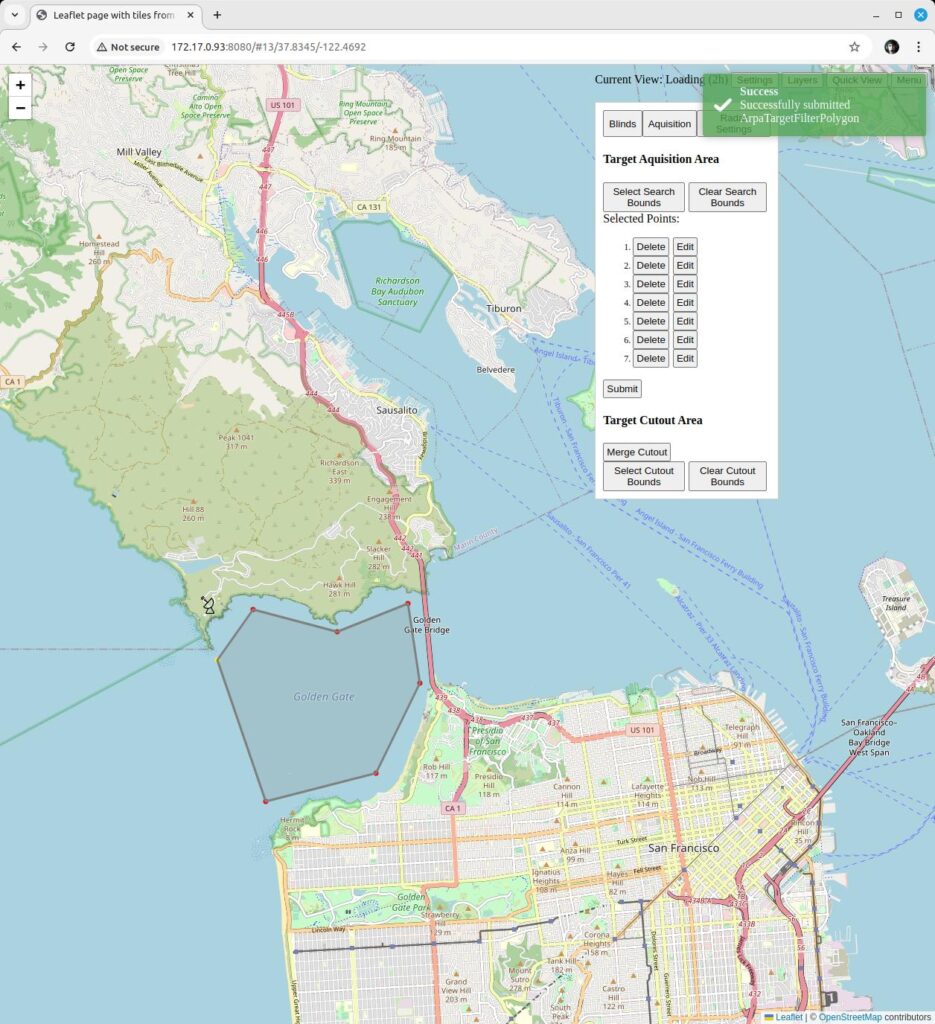This screenshot has height=1024, width=935.
Task: Open a new browser tab
Action: point(217,15)
